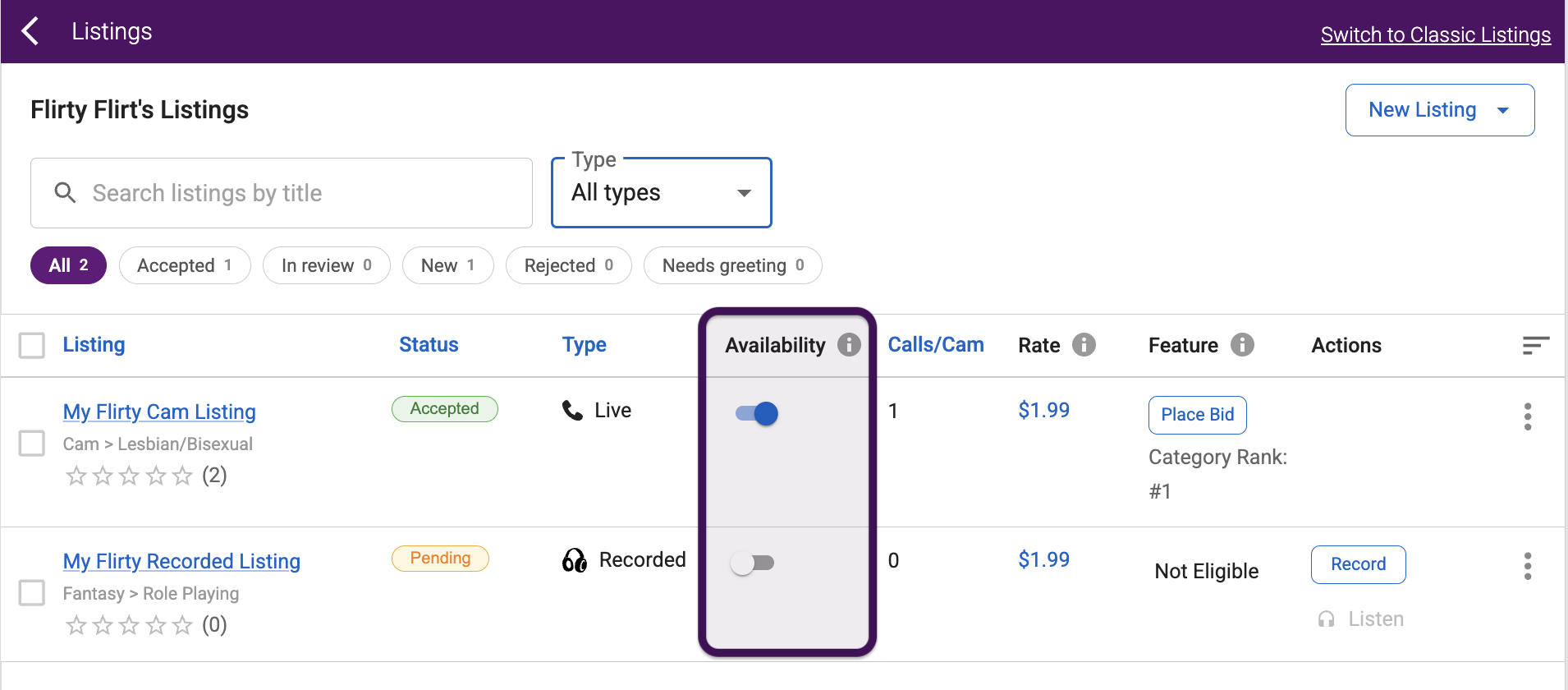The height and width of the screenshot is (690, 1568).
Task: Click the phone icon next to Live
Action: tap(572, 410)
